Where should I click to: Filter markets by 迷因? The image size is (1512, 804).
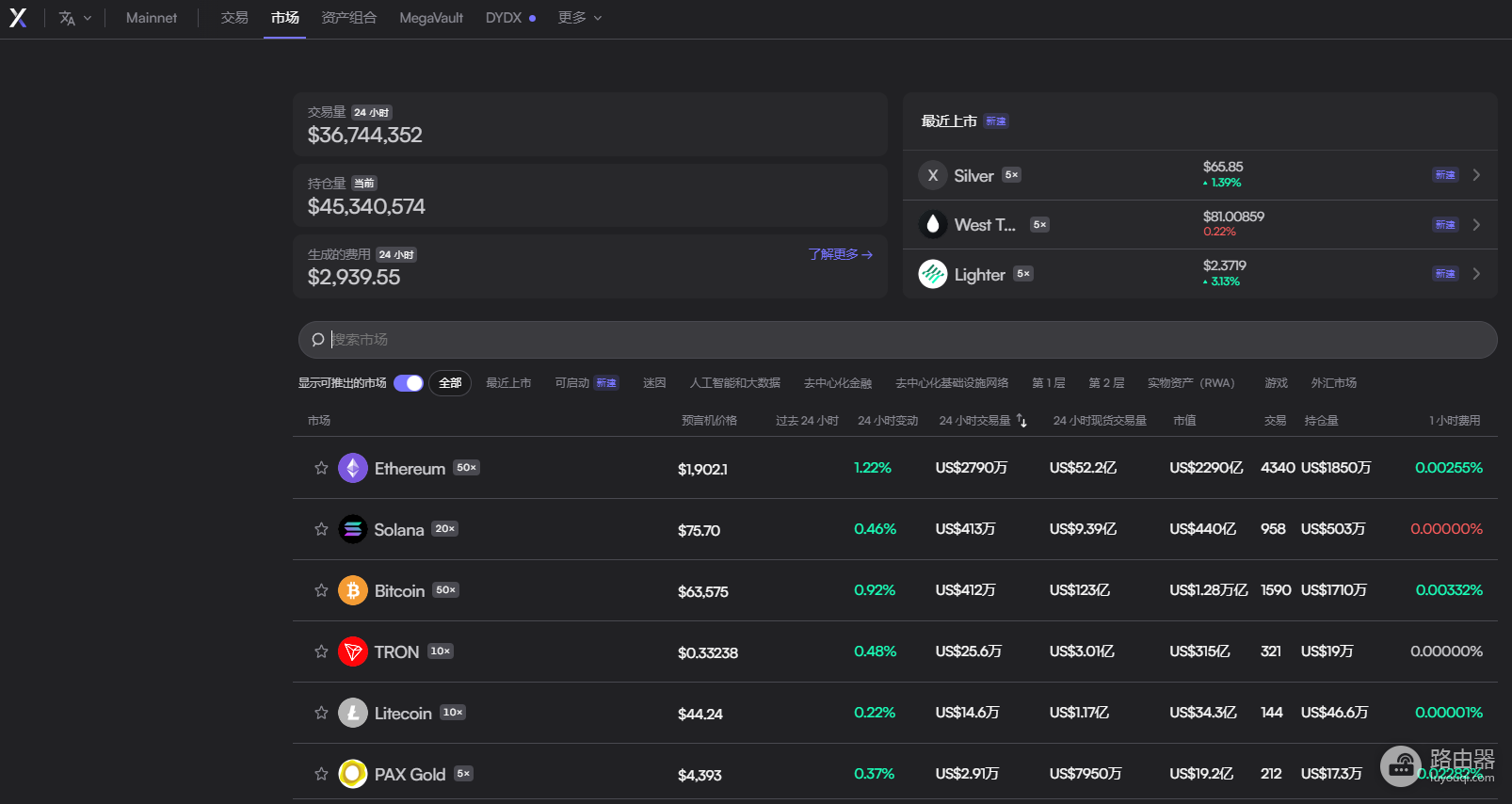point(654,383)
